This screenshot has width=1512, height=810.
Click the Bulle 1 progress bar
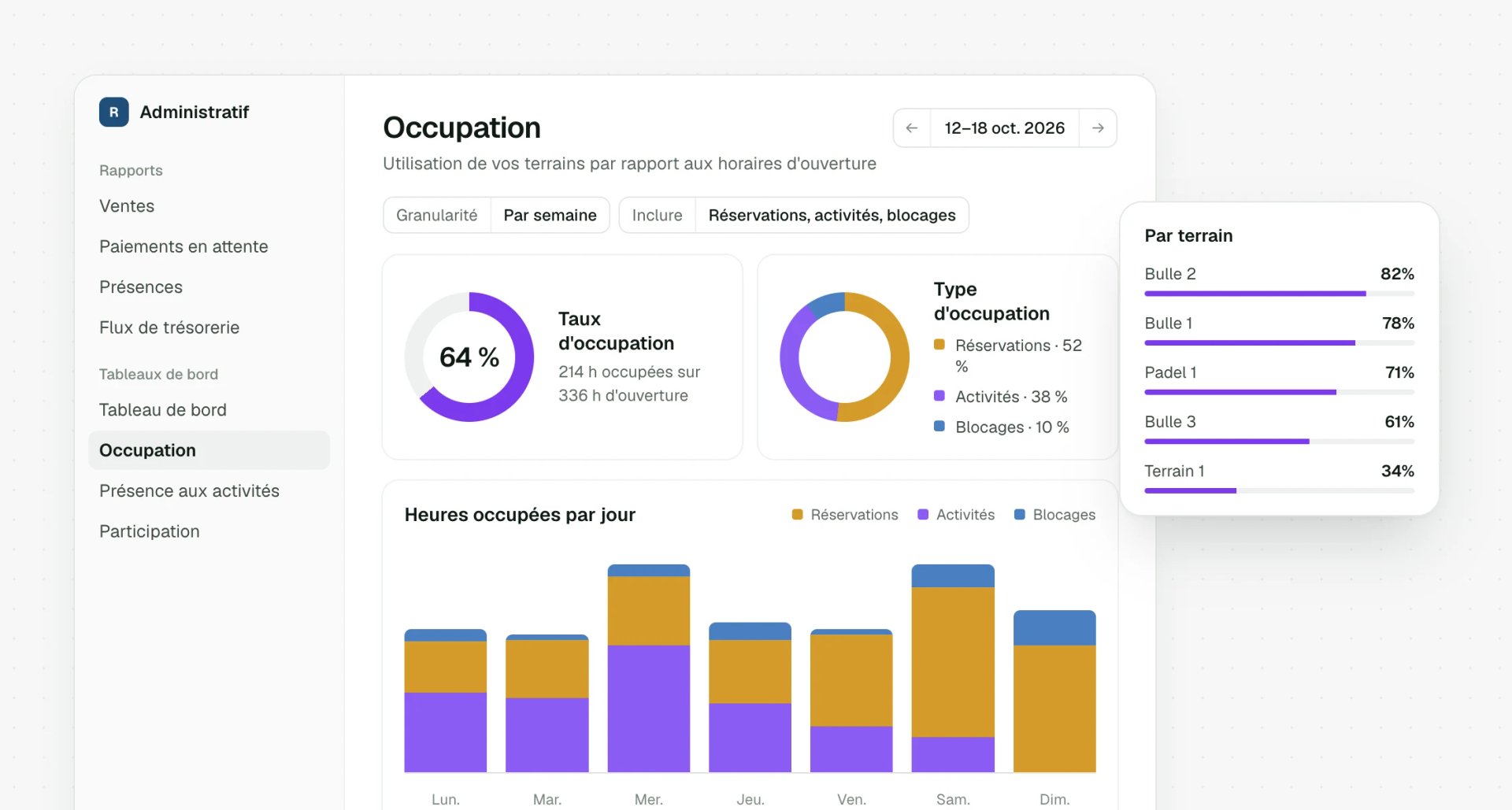pos(1280,343)
